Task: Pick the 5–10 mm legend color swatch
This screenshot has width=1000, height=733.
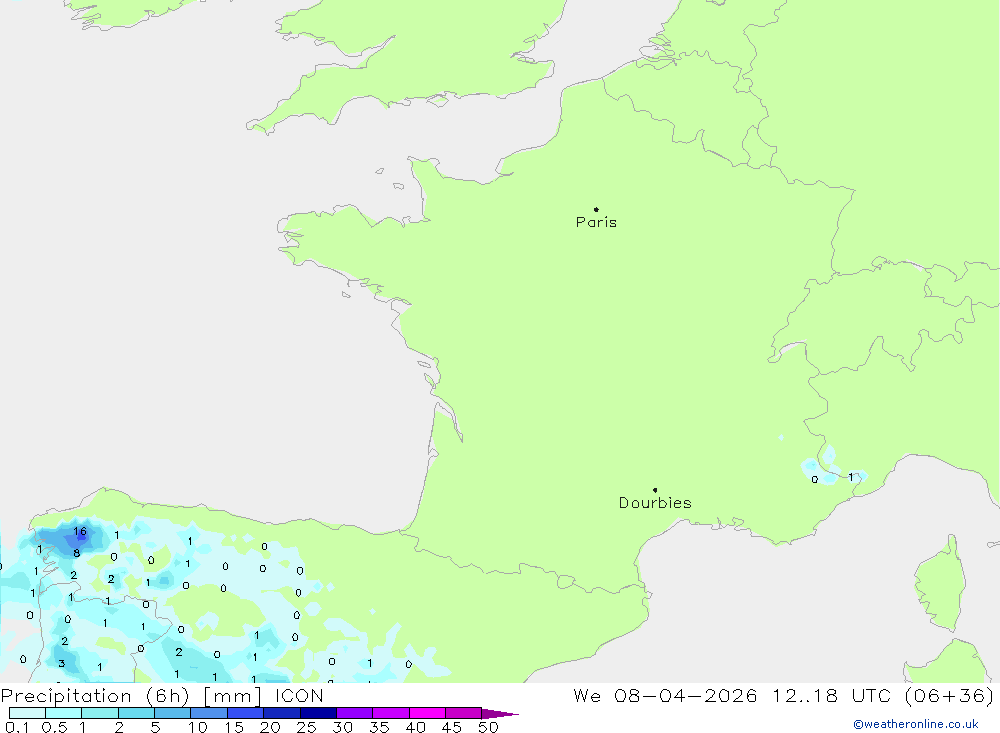Action: [173, 713]
